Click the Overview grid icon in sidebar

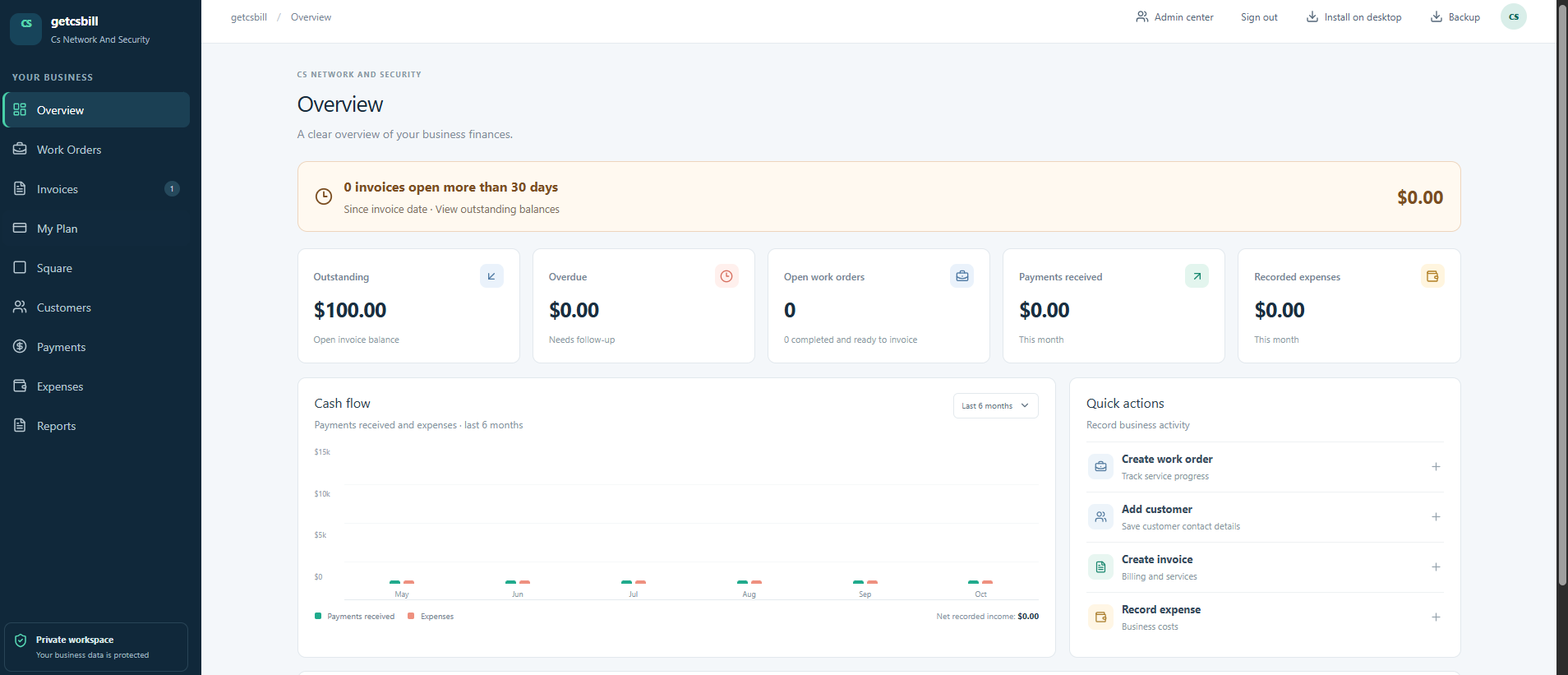coord(20,109)
